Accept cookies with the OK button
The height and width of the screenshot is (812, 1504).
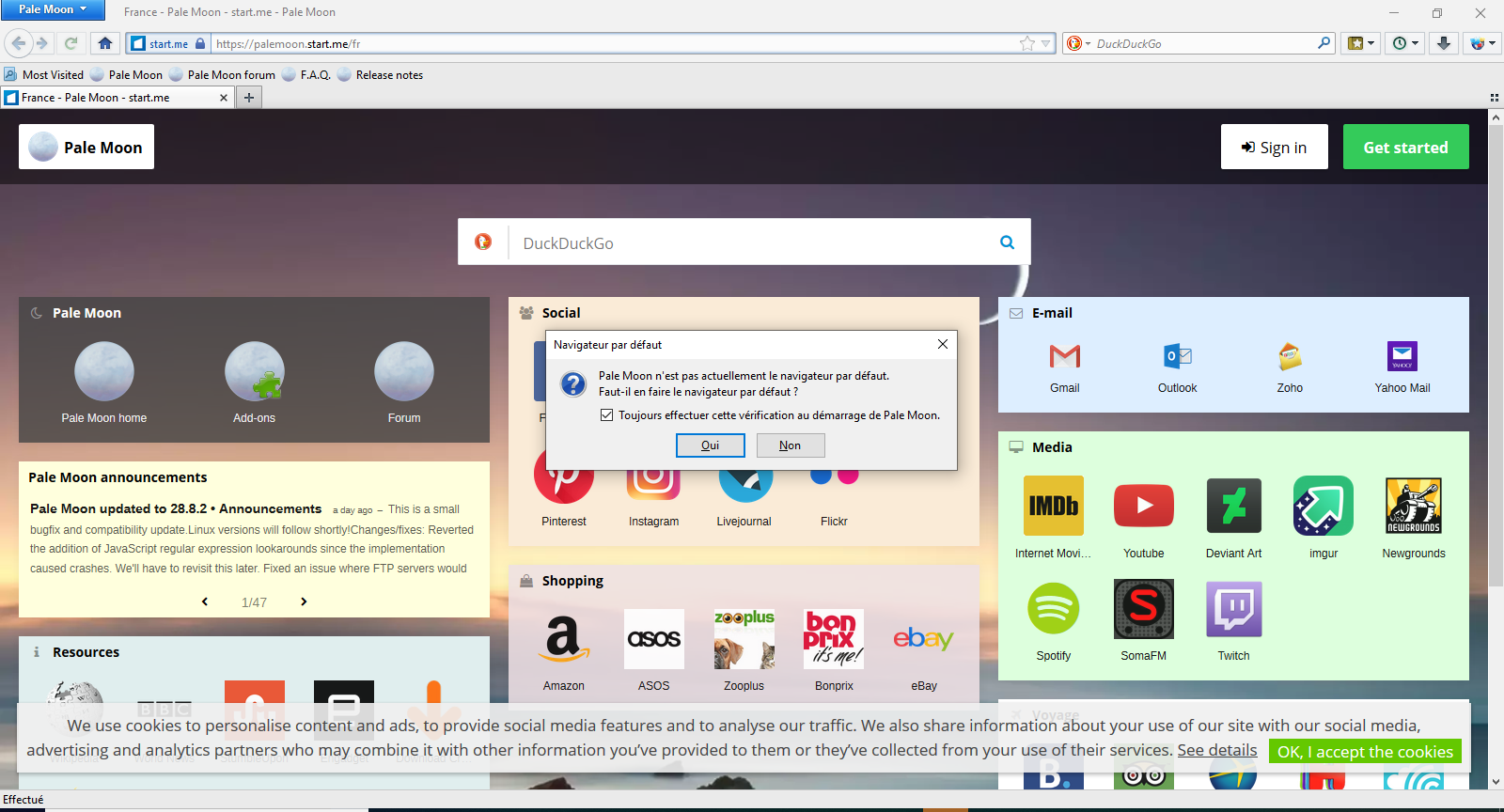(x=1365, y=752)
